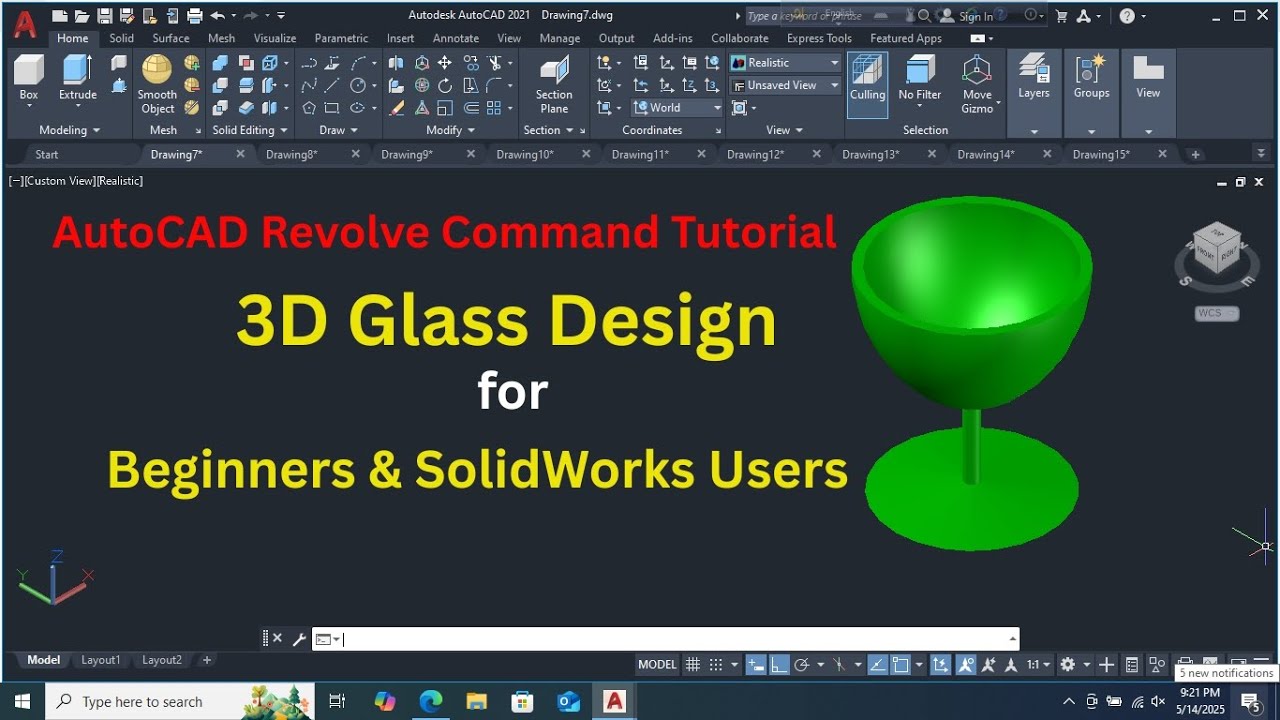The width and height of the screenshot is (1280, 720).
Task: Open the Annotate ribbon tab
Action: click(x=456, y=38)
